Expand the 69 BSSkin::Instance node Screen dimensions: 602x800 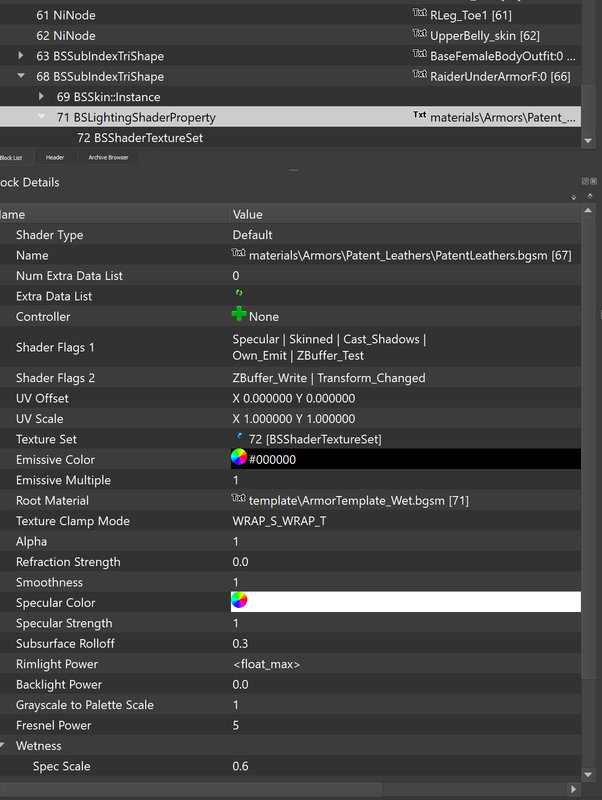[41, 96]
